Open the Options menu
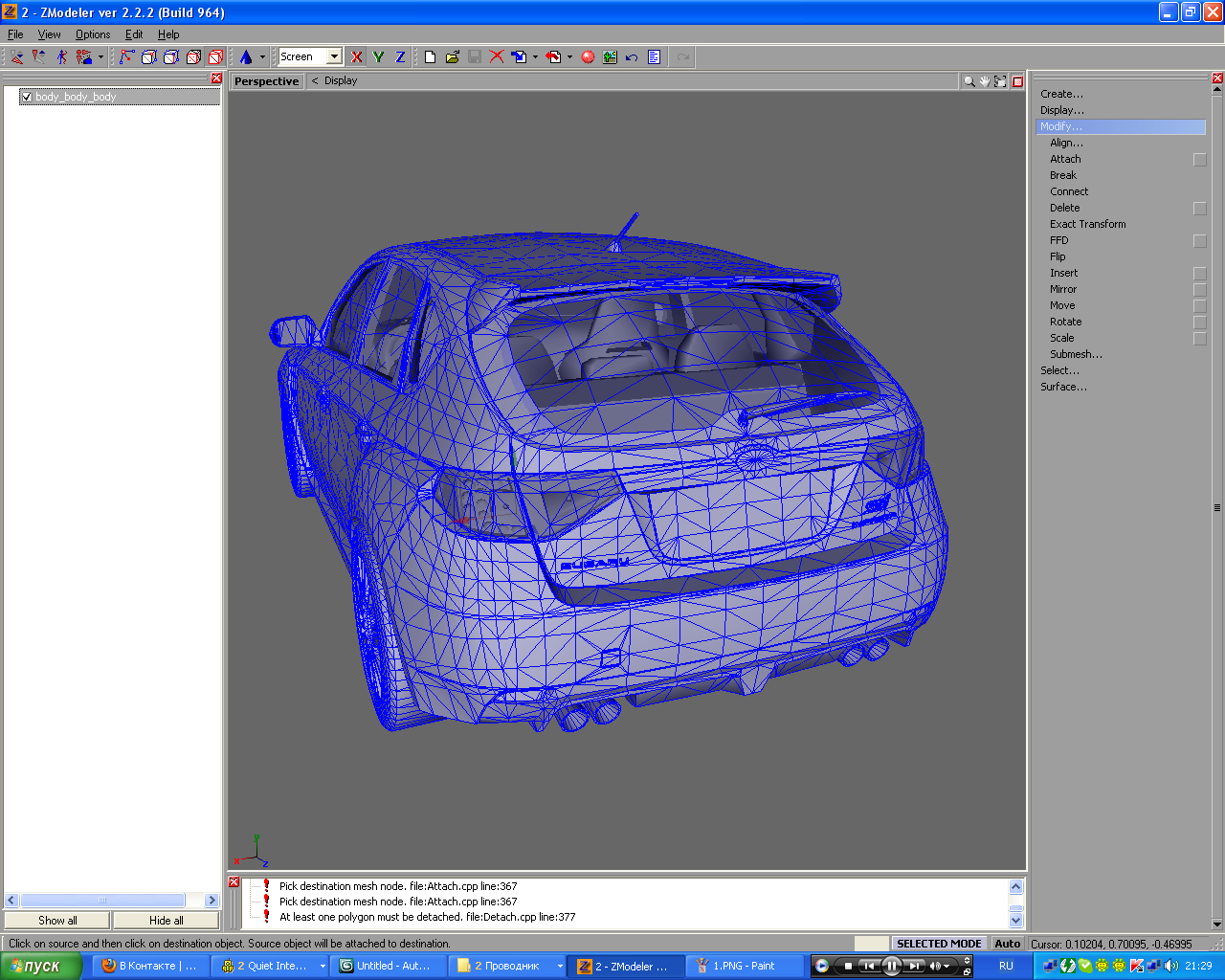 tap(93, 34)
